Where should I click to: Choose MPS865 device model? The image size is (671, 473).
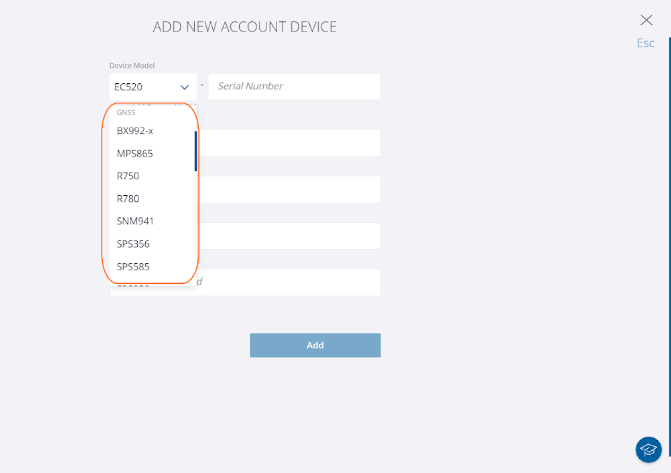[x=135, y=153]
